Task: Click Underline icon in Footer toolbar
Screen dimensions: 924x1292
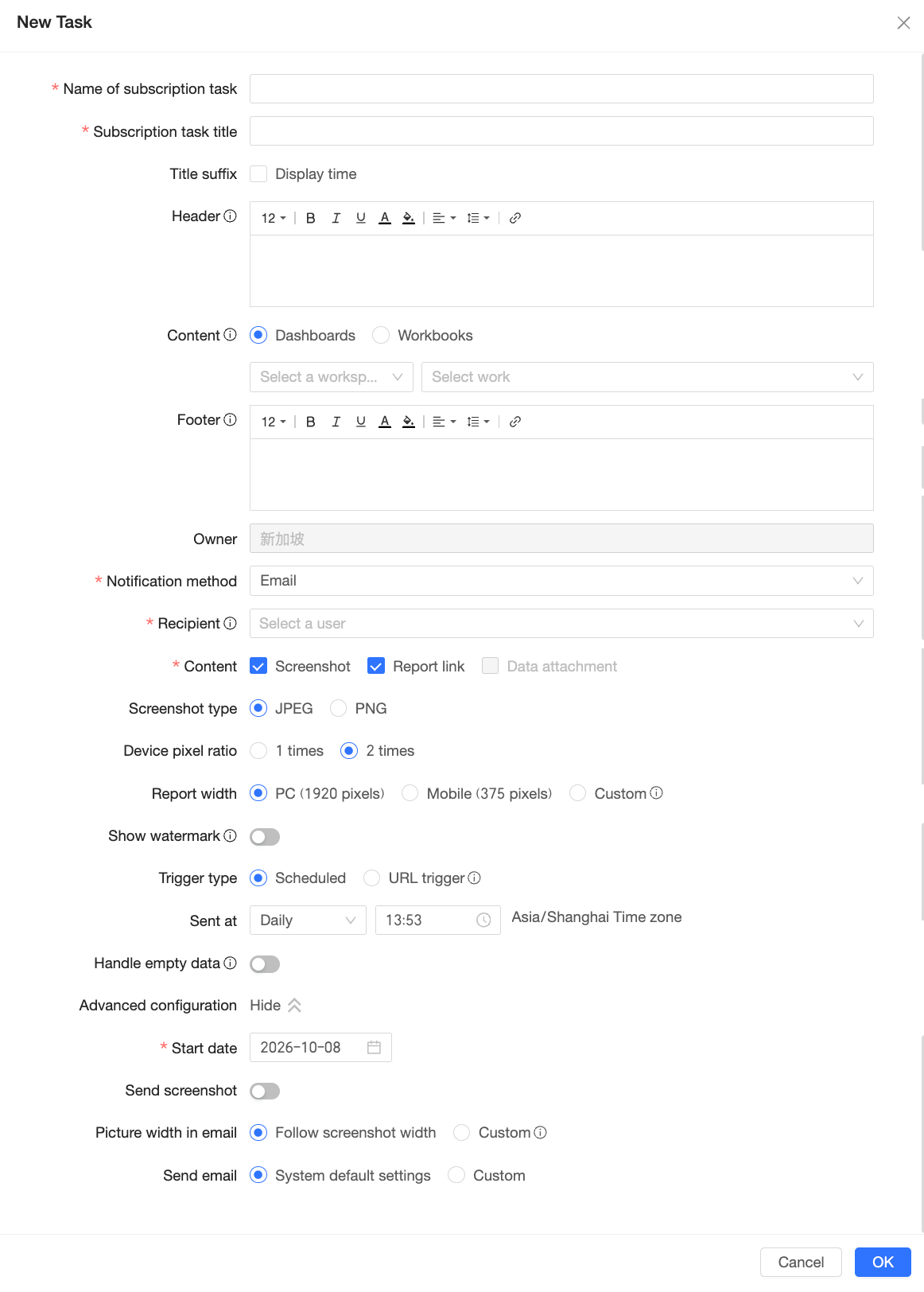Action: (361, 422)
